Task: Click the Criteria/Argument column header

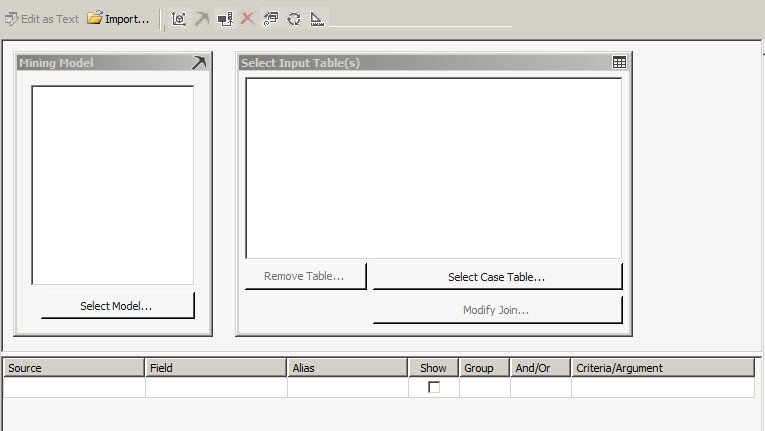Action: (663, 368)
